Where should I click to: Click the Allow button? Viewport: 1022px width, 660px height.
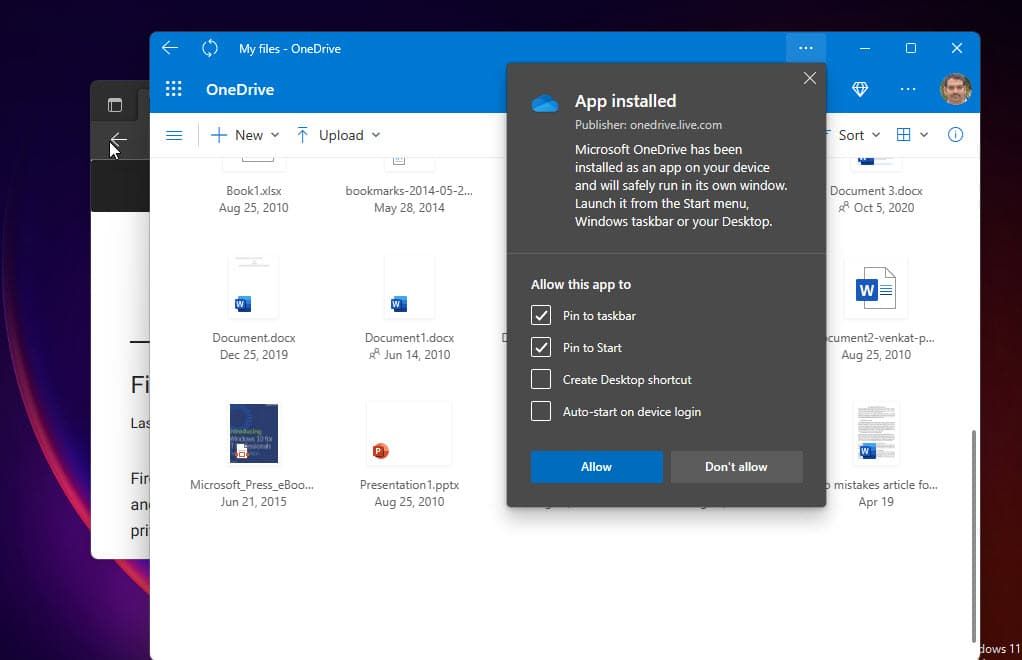coord(596,466)
